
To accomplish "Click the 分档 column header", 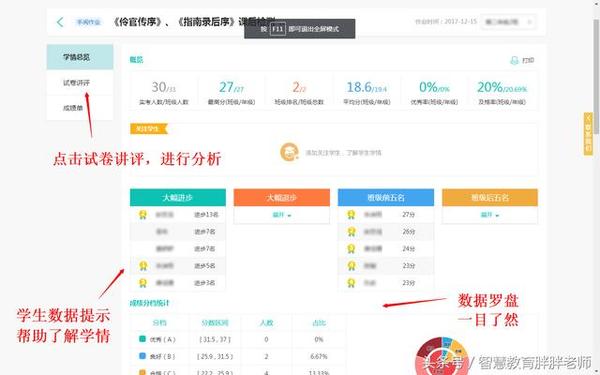I will 160,323.
